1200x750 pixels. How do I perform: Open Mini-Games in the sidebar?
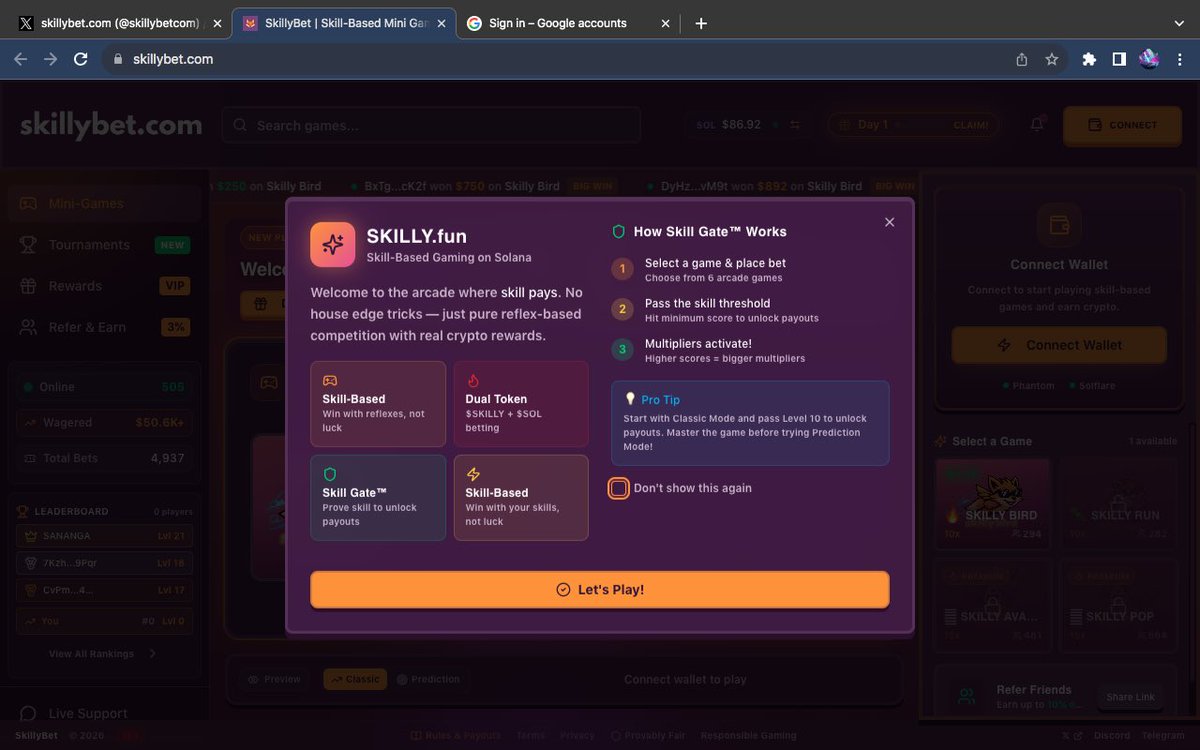pyautogui.click(x=104, y=204)
